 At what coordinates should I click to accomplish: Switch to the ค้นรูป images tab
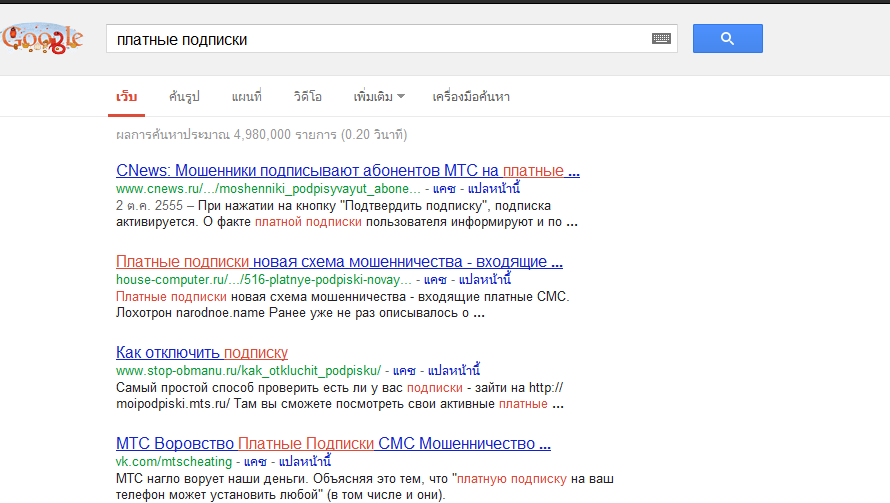pos(184,97)
